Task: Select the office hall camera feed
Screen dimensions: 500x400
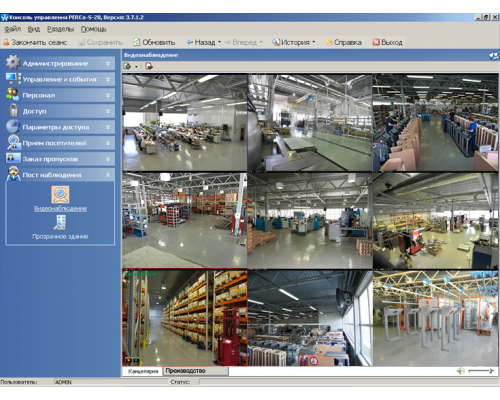Action: pyautogui.click(x=185, y=123)
